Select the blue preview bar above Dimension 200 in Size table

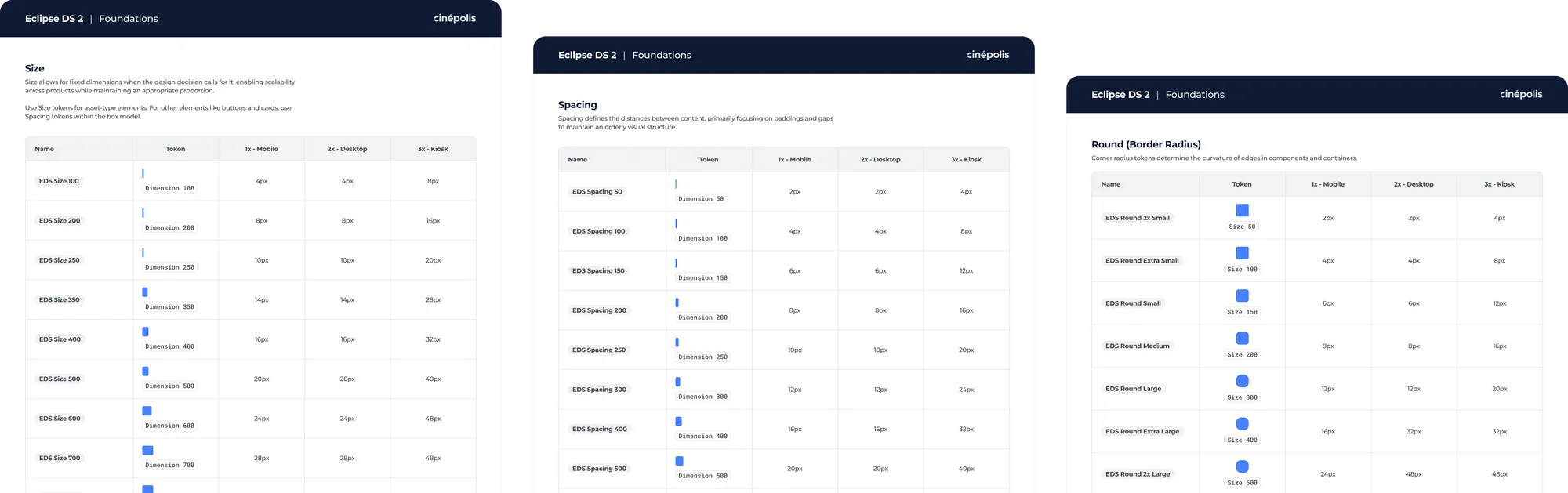click(x=143, y=212)
